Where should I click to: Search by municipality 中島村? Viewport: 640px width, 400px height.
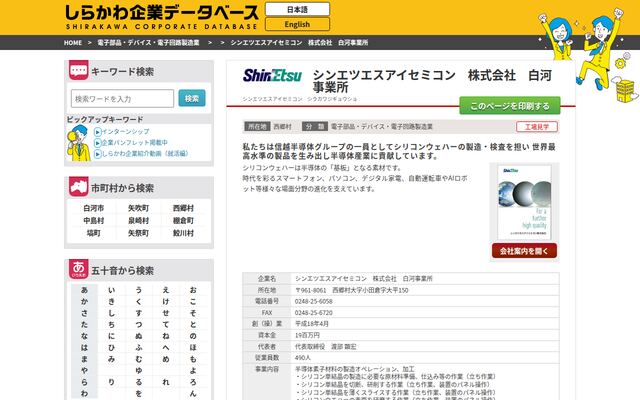pyautogui.click(x=93, y=221)
